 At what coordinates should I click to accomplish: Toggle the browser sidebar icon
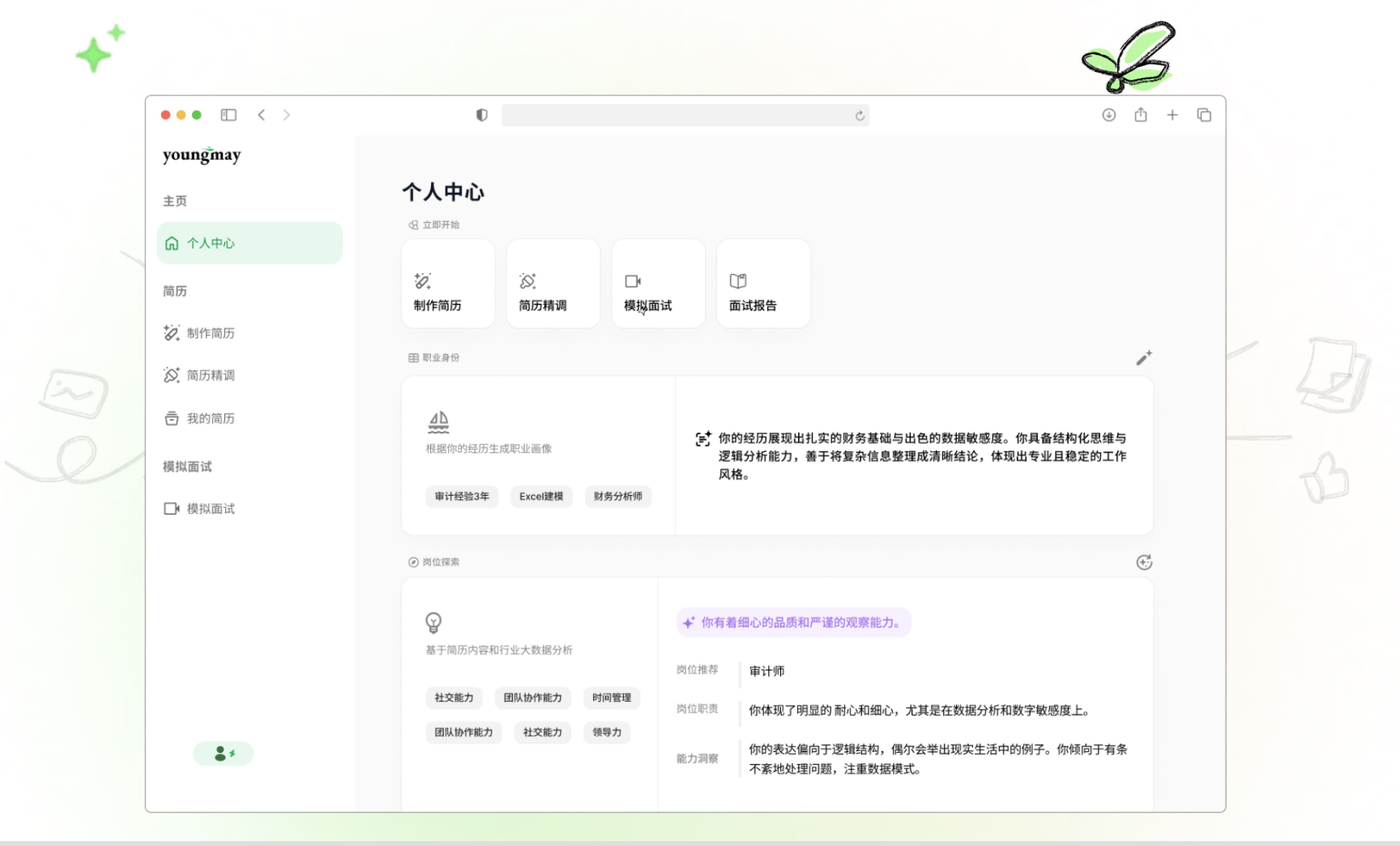pos(228,115)
